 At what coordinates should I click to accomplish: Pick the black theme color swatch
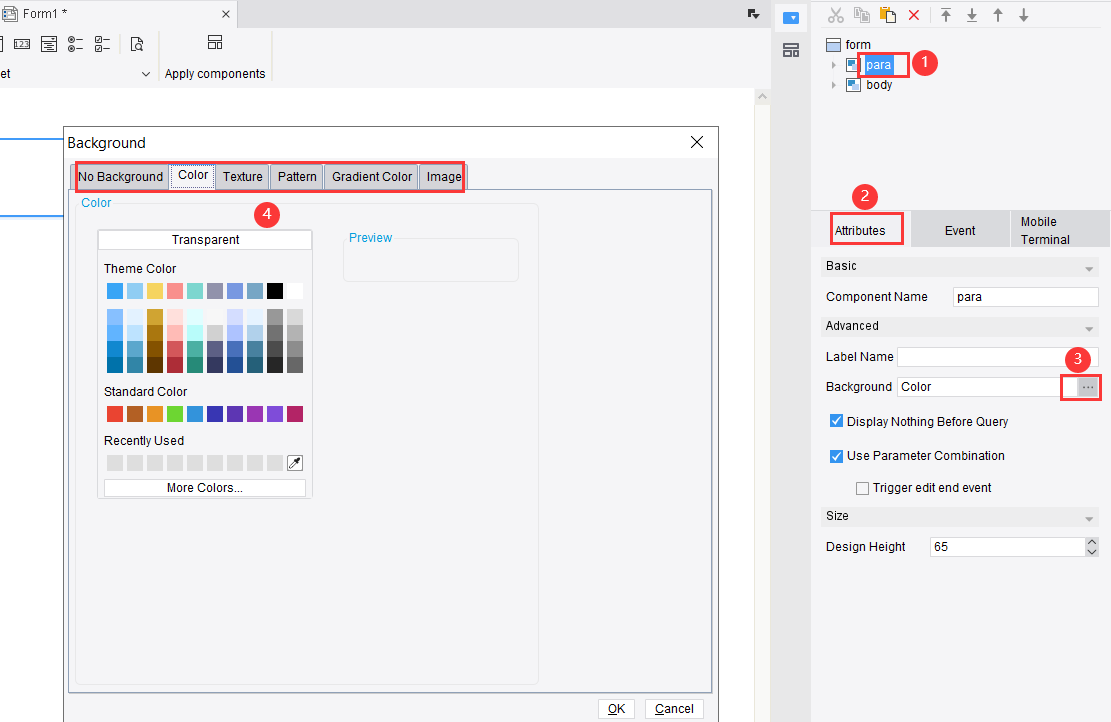[275, 291]
